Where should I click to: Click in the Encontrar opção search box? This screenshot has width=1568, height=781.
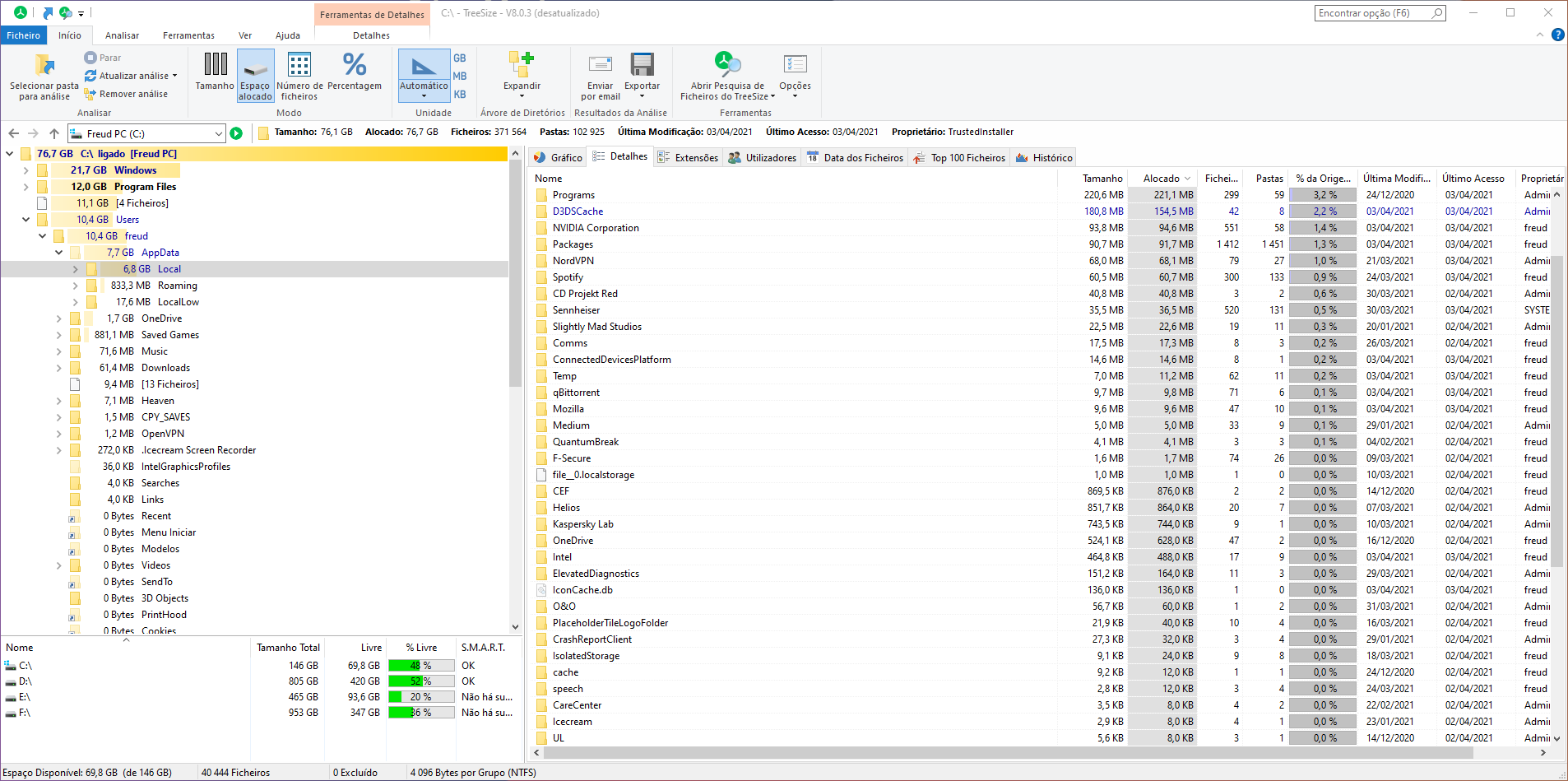1380,13
